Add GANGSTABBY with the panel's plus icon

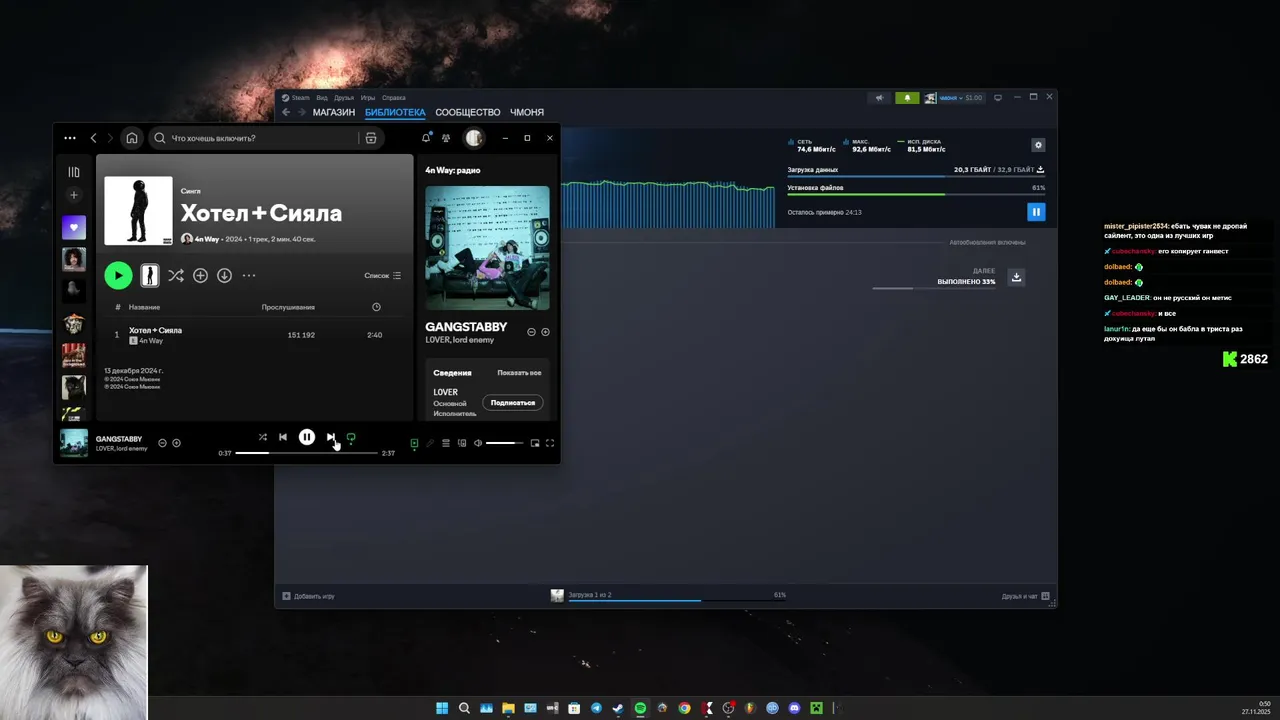pos(546,332)
